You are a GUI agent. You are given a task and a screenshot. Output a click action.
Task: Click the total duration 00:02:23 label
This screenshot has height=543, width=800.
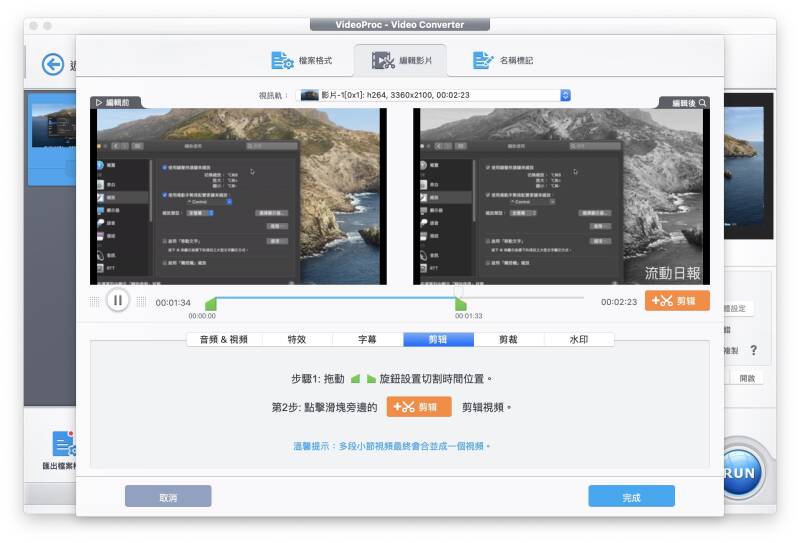[x=619, y=302]
